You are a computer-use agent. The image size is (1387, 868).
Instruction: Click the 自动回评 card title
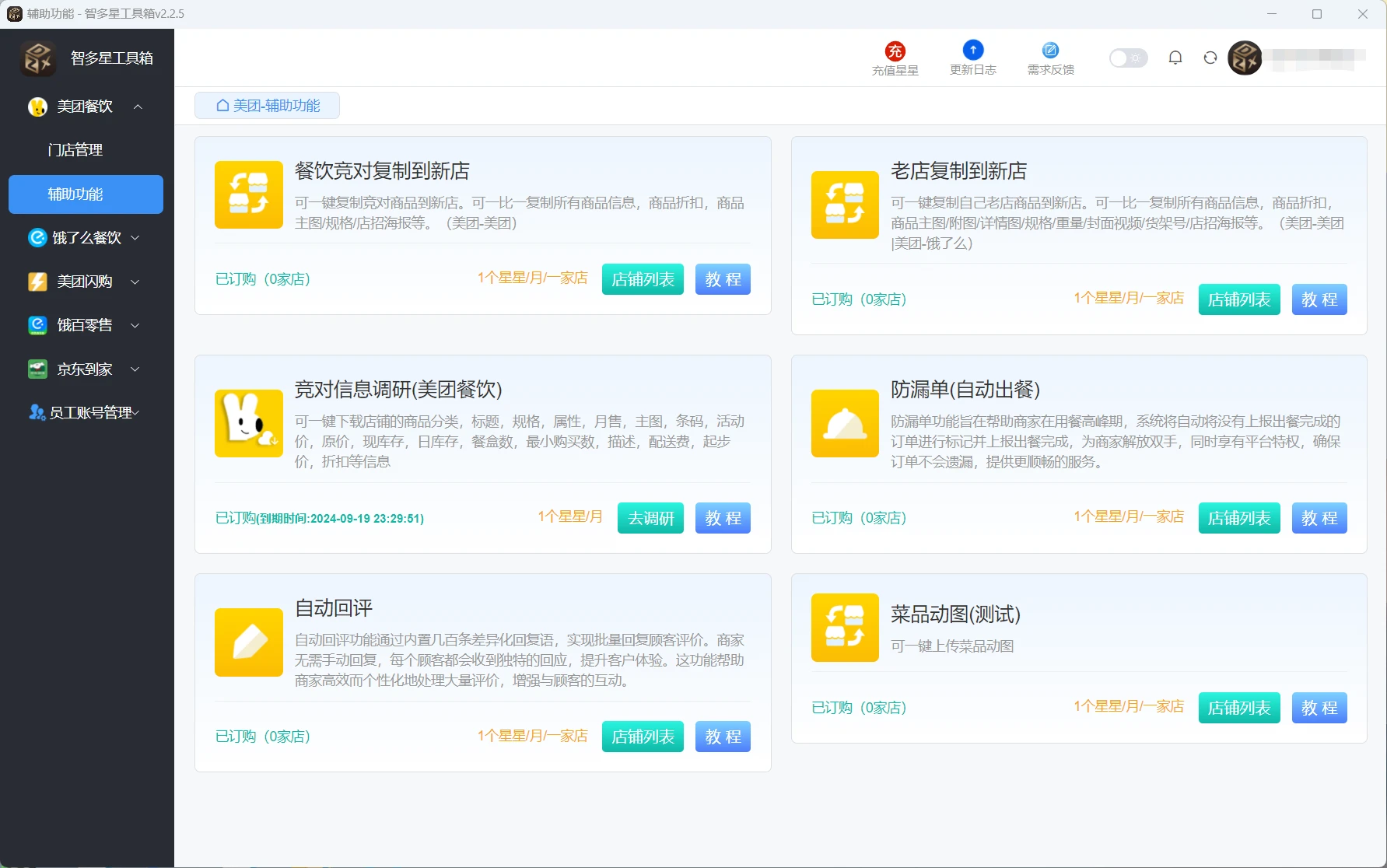tap(334, 608)
